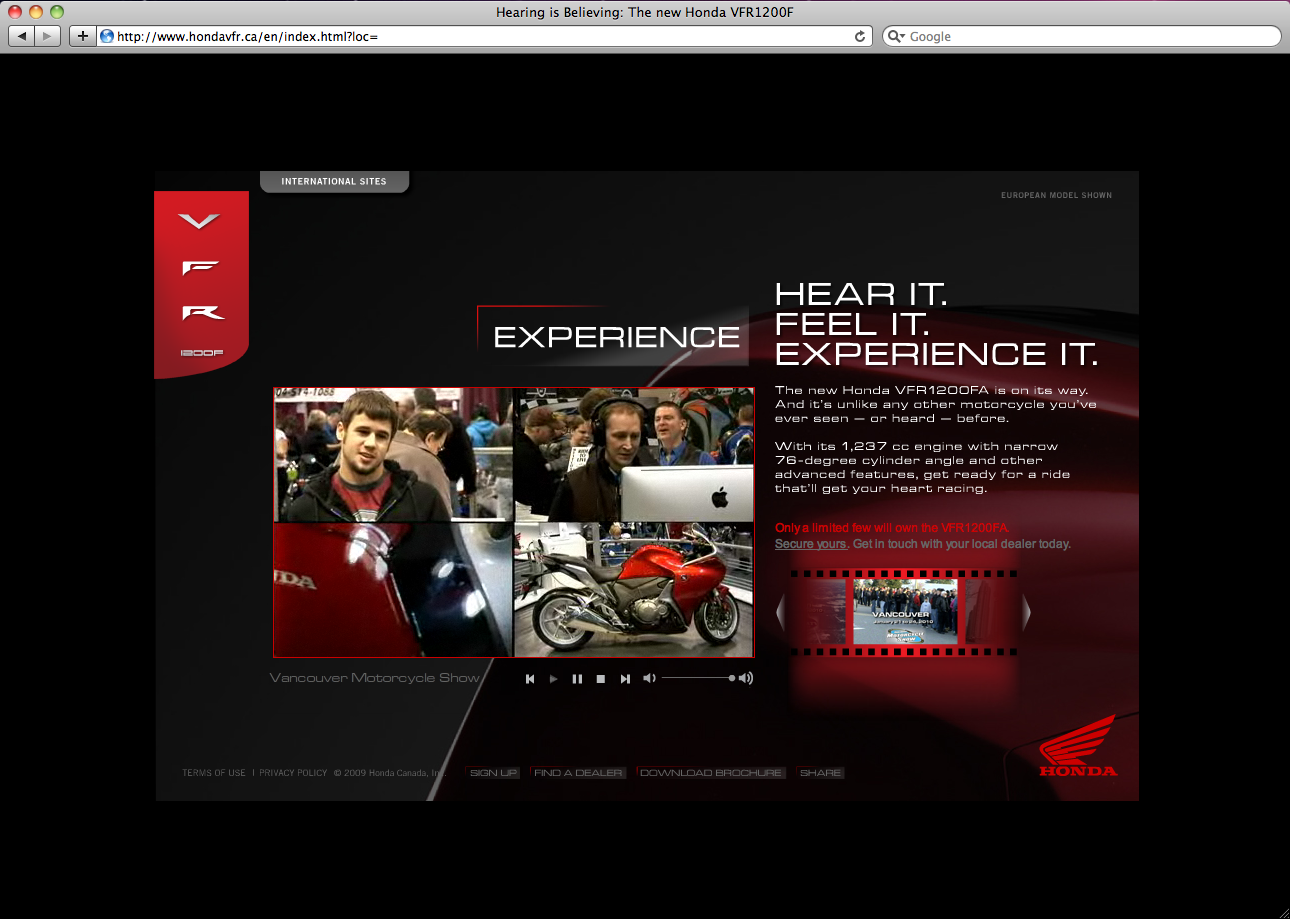Open Terms of Use link

click(x=214, y=773)
